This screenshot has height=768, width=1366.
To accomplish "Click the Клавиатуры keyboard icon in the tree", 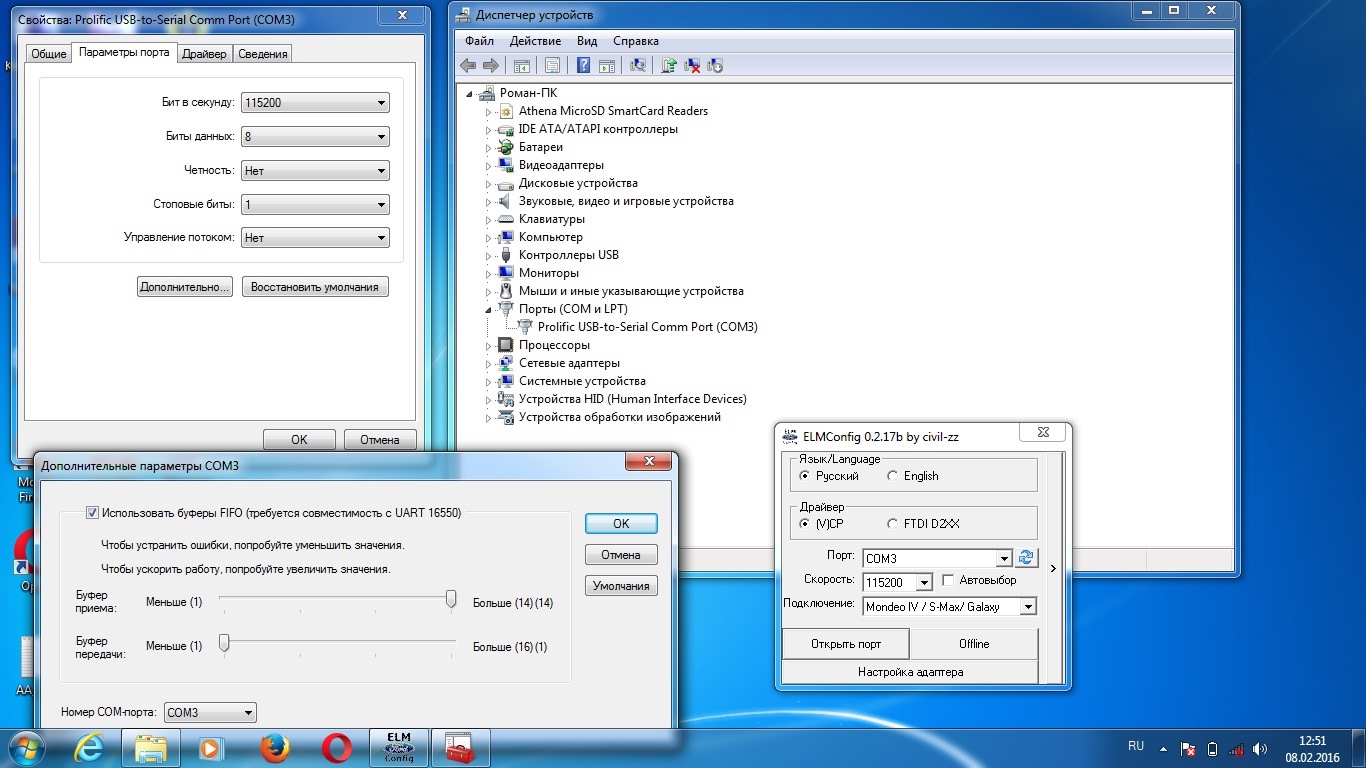I will click(507, 219).
